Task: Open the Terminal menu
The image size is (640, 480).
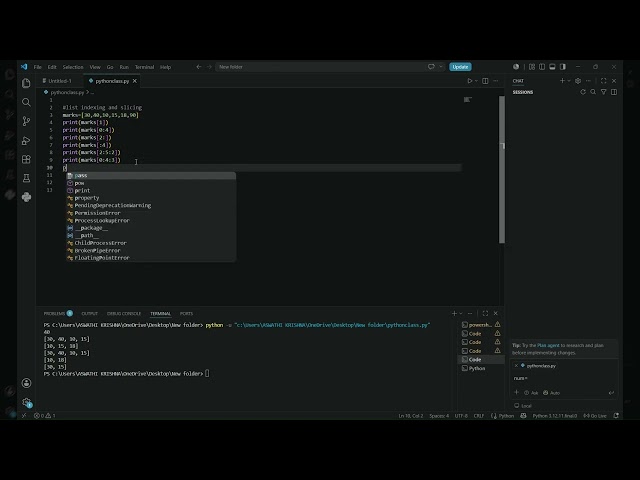Action: [144, 67]
